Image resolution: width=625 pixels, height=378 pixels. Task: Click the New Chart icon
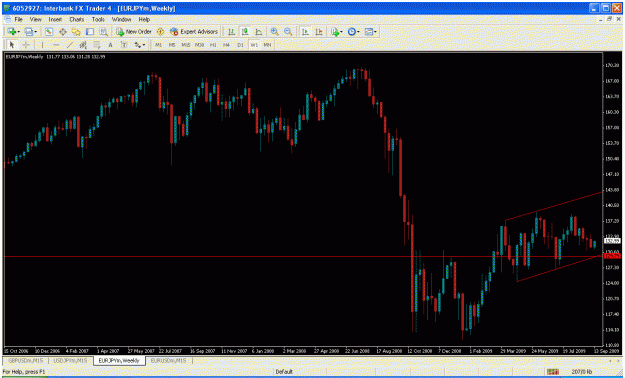point(11,32)
